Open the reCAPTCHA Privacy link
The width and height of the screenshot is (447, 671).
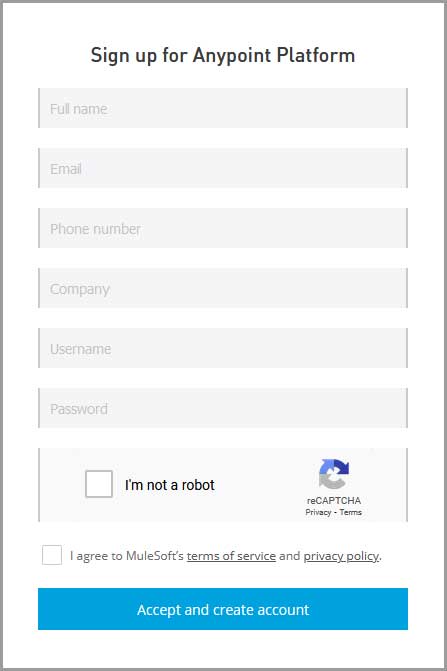pos(318,512)
